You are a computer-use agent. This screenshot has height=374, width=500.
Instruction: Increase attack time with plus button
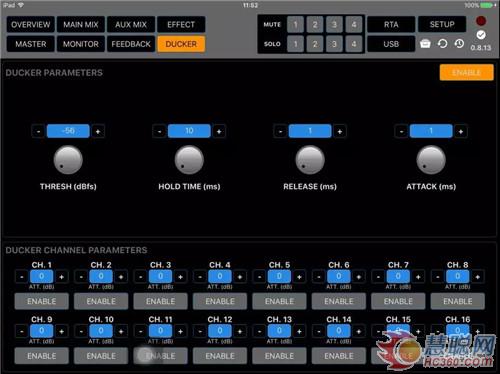click(x=461, y=131)
